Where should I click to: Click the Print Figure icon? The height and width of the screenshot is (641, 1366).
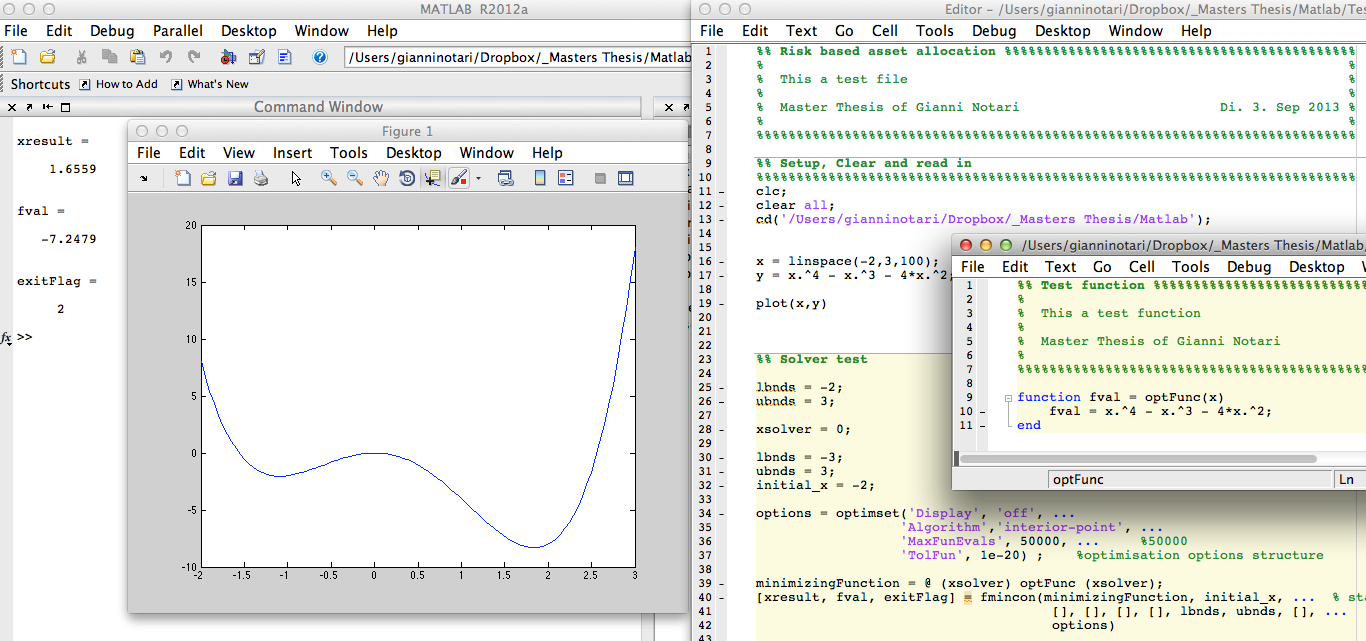[260, 178]
